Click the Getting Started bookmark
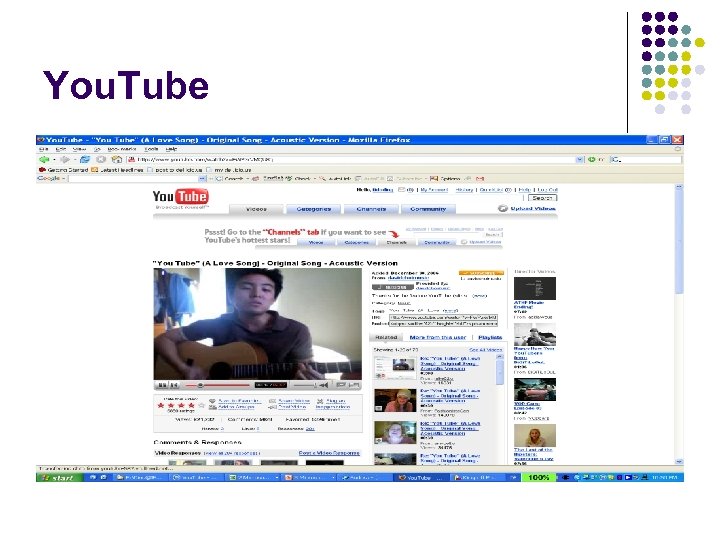 [x=63, y=169]
